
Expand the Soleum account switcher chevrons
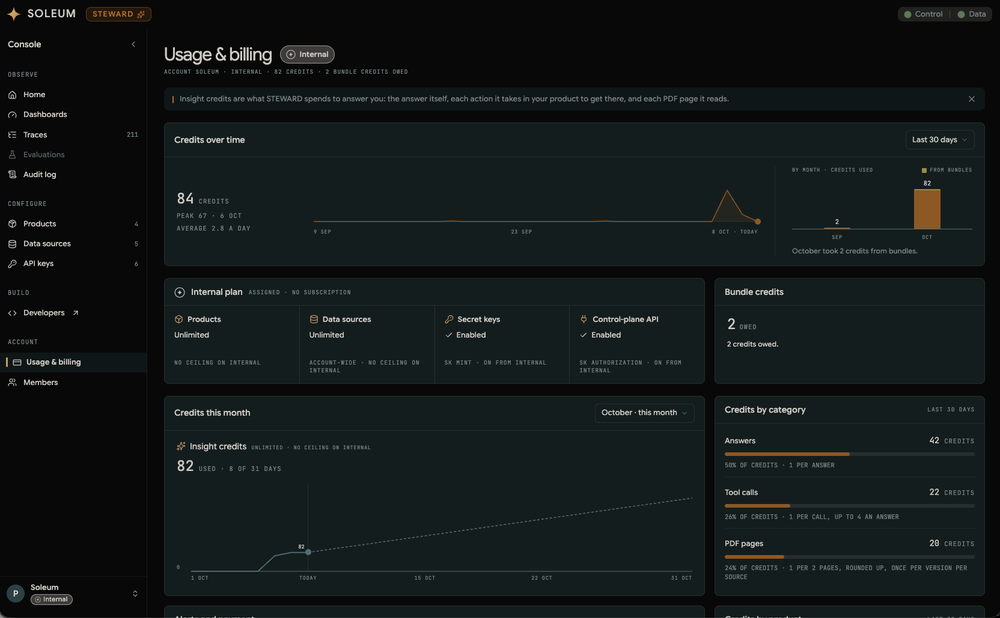pyautogui.click(x=135, y=594)
